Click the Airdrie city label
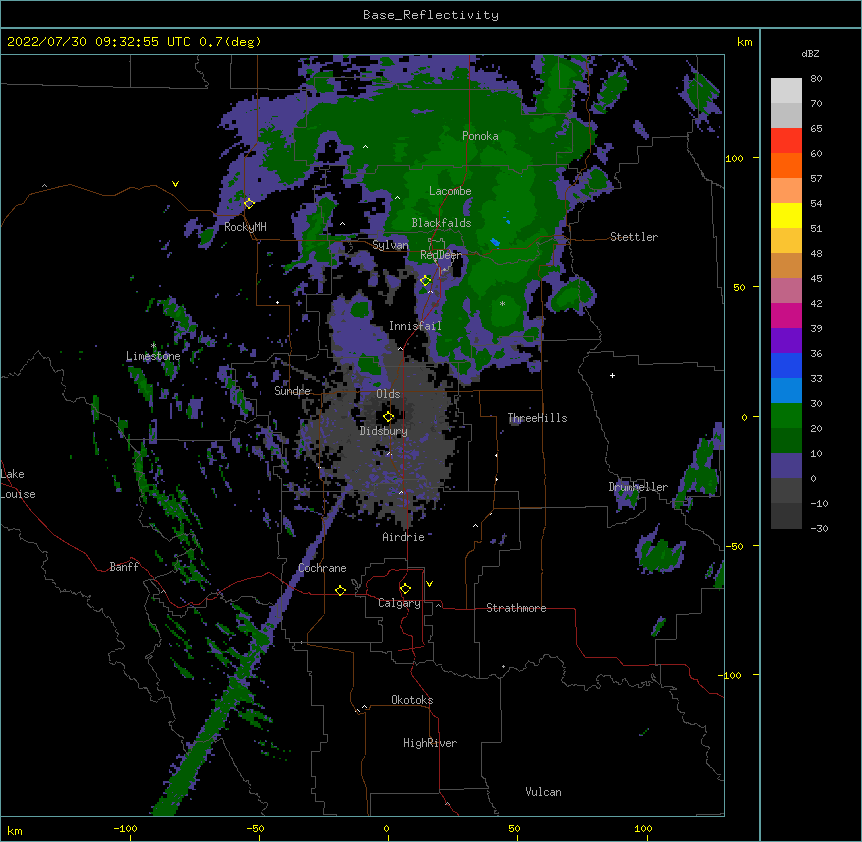 pos(404,537)
